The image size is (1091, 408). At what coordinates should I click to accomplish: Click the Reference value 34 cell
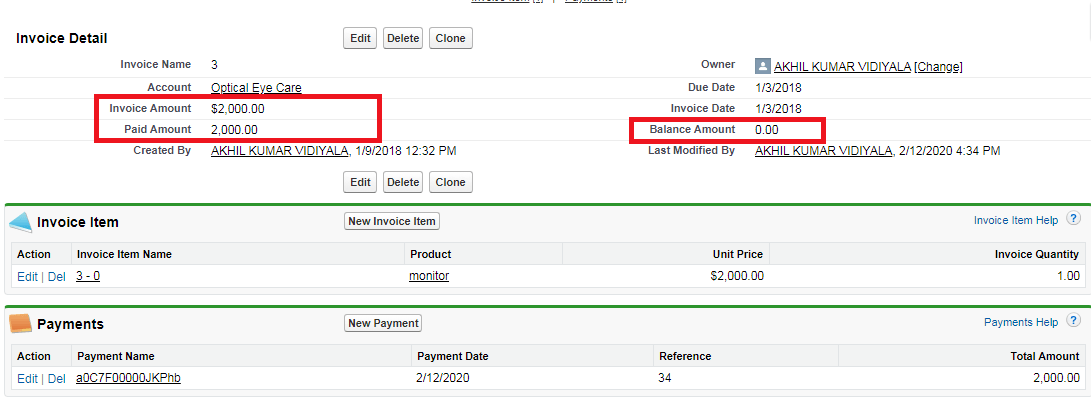[x=664, y=378]
